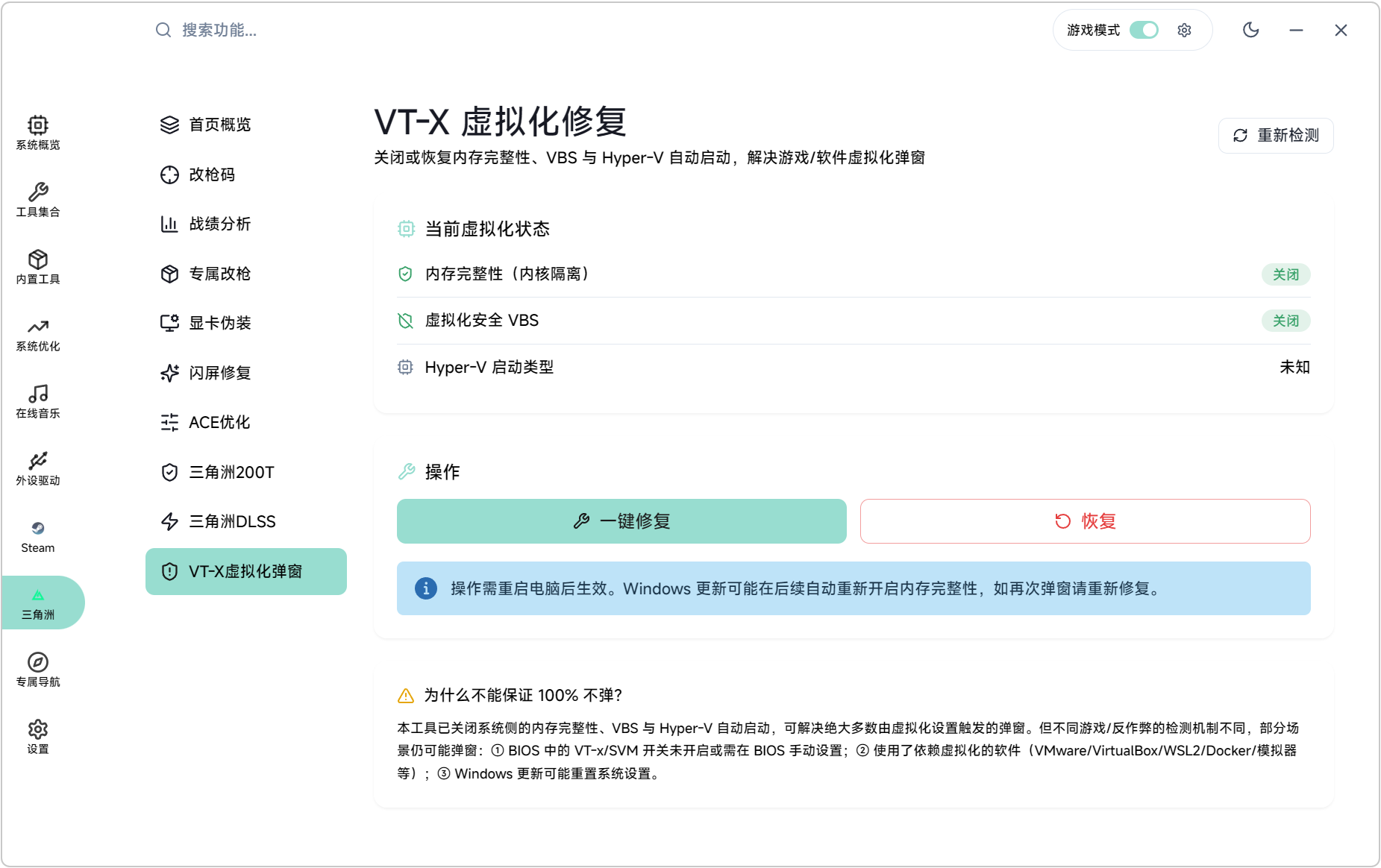Open 系统概览 in left sidebar

click(38, 133)
